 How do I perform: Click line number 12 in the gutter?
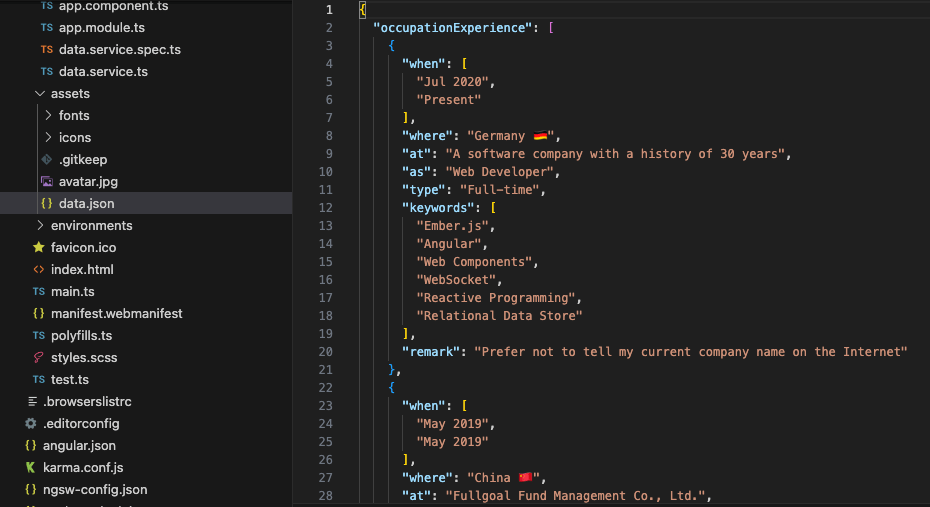(325, 208)
